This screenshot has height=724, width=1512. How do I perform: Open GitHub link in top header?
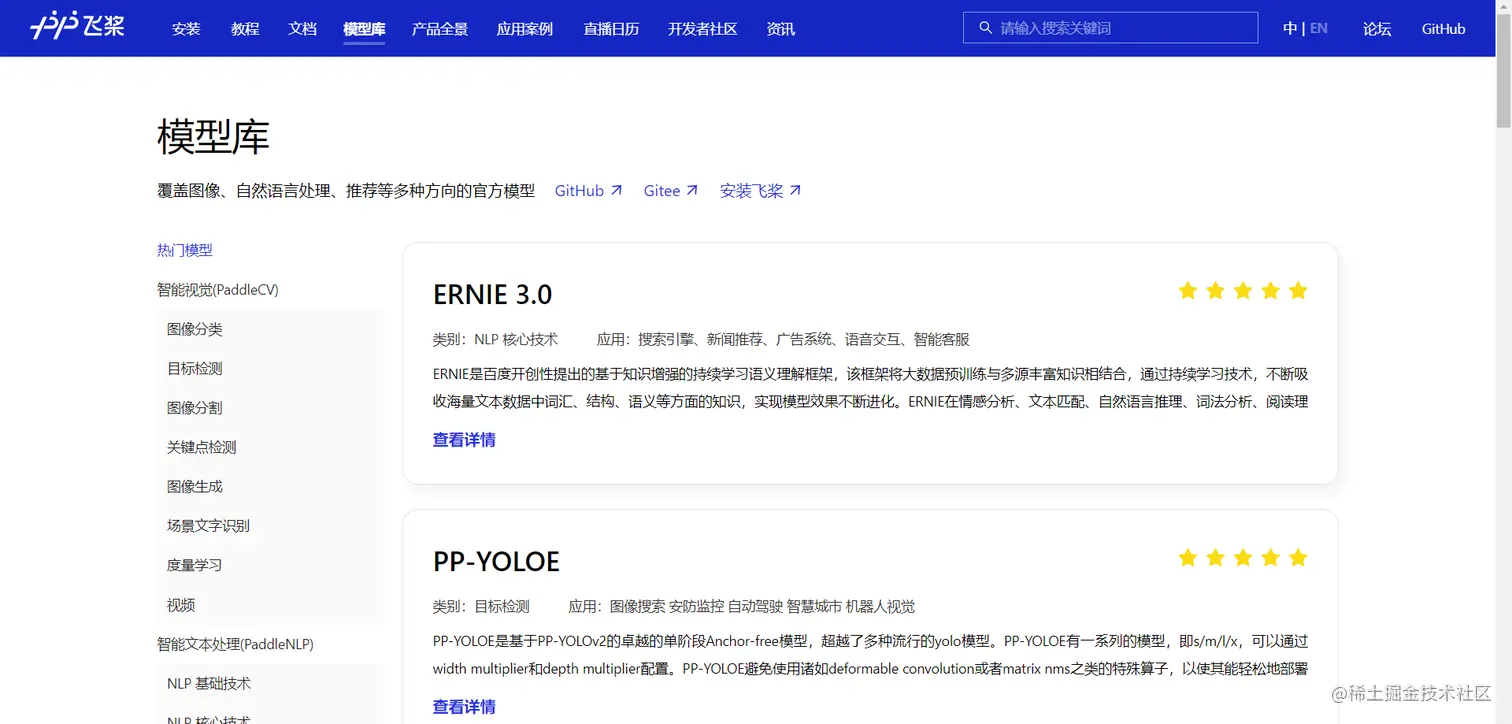(1443, 29)
